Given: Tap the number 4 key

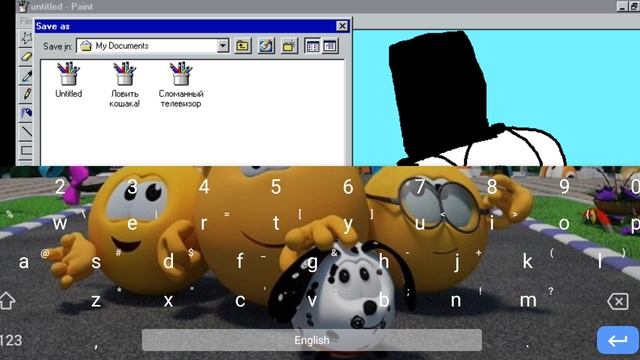Looking at the screenshot, I should tap(204, 187).
